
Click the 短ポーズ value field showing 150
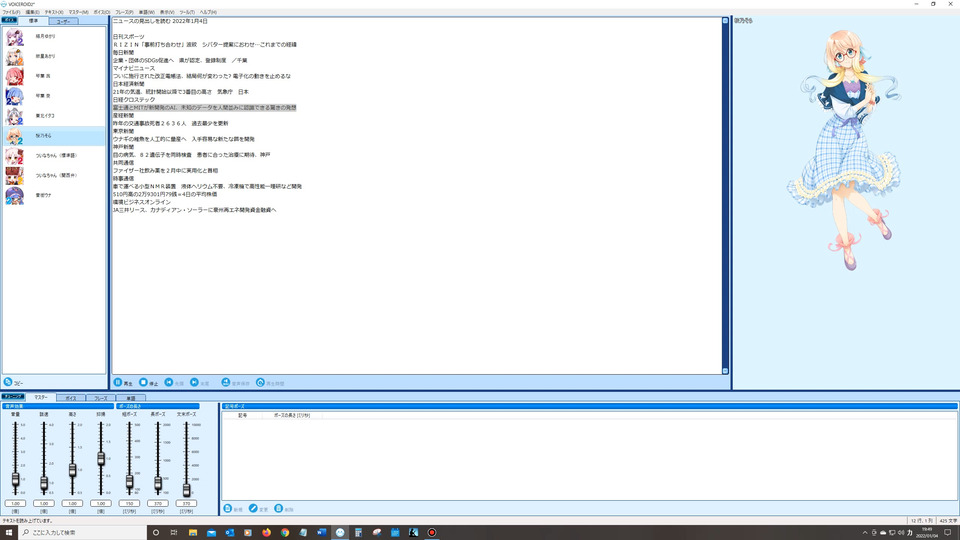pos(129,503)
